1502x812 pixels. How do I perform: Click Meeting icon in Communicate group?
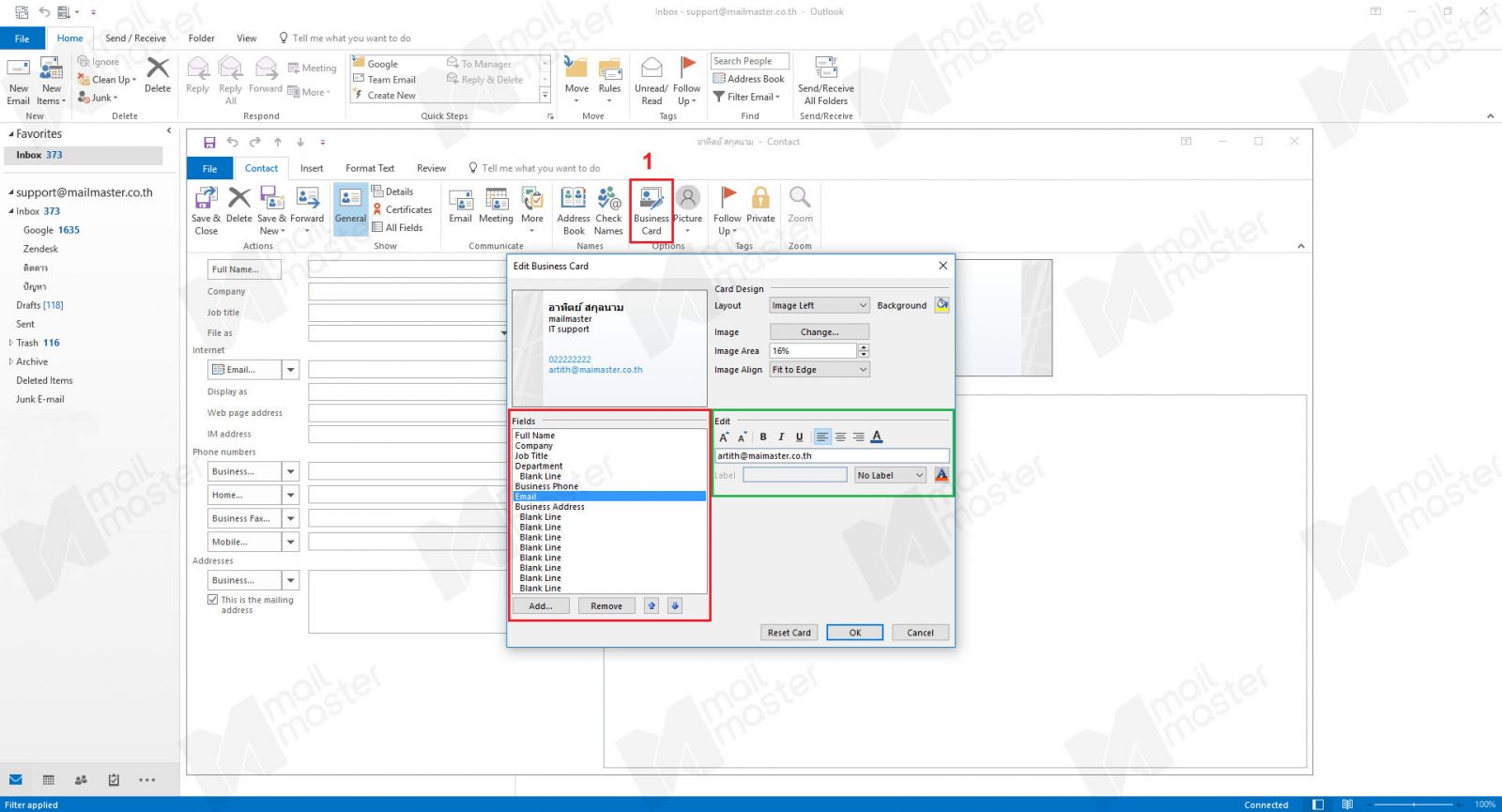[496, 205]
